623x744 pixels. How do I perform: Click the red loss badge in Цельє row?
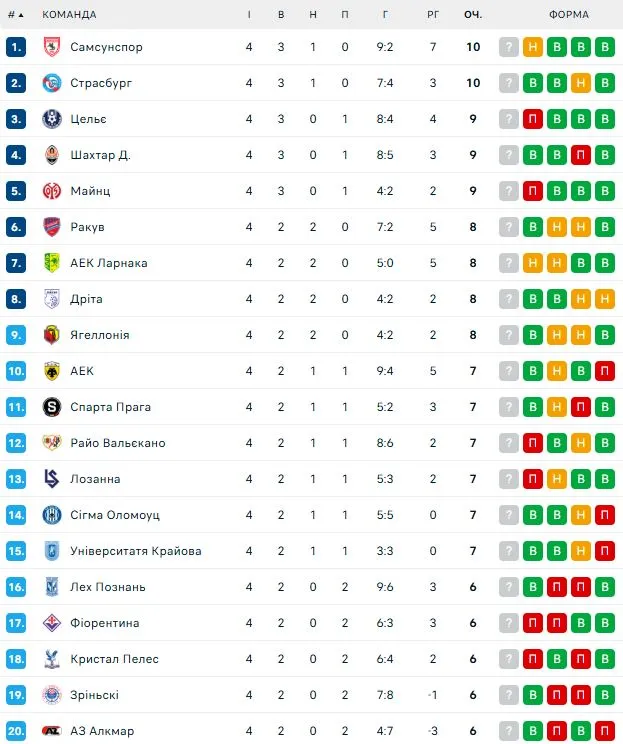533,119
